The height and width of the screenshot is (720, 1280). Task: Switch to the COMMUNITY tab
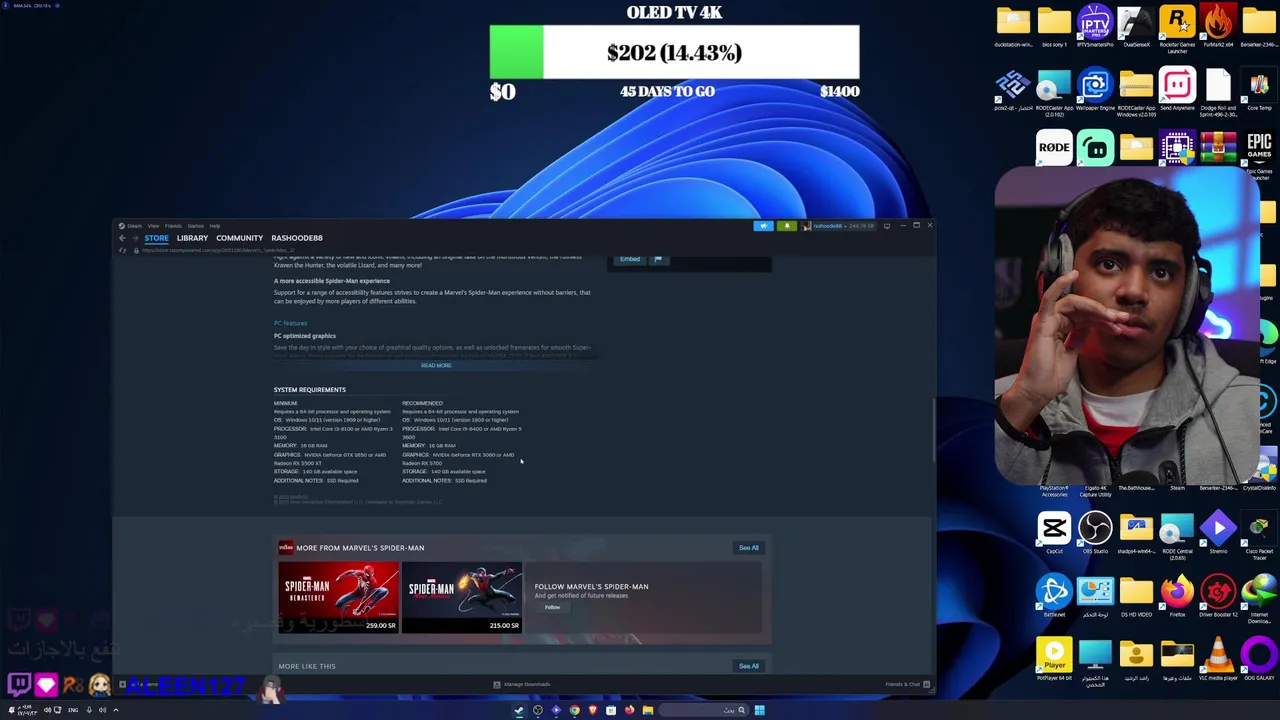click(239, 238)
